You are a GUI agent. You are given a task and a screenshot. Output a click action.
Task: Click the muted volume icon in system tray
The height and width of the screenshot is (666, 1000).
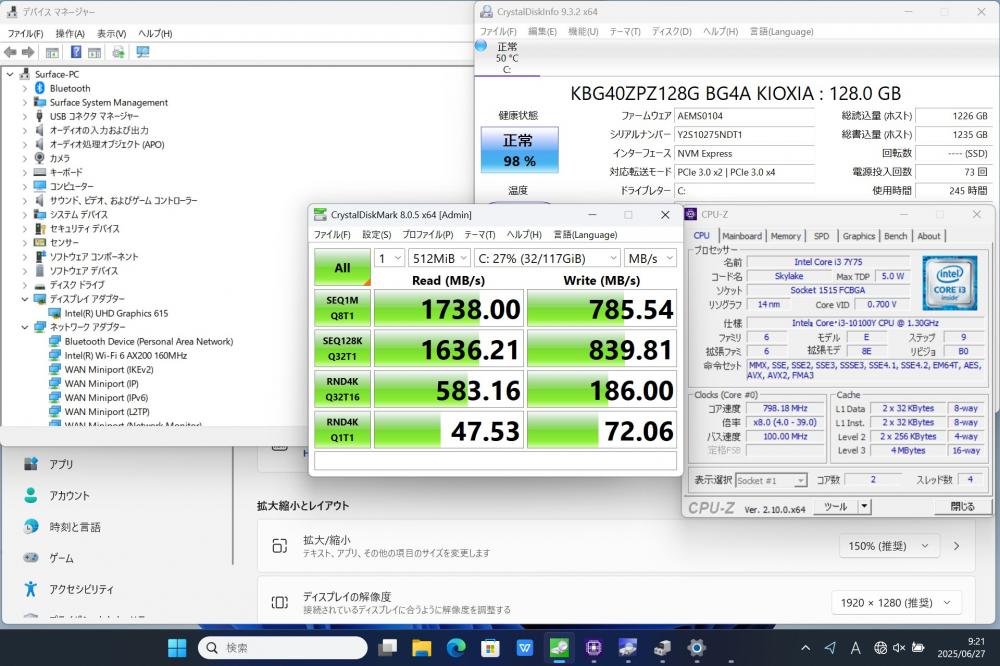899,648
